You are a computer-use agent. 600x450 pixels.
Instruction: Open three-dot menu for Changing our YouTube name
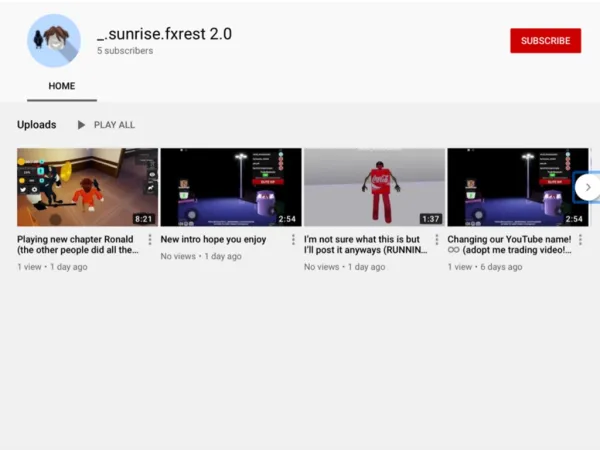coord(580,240)
